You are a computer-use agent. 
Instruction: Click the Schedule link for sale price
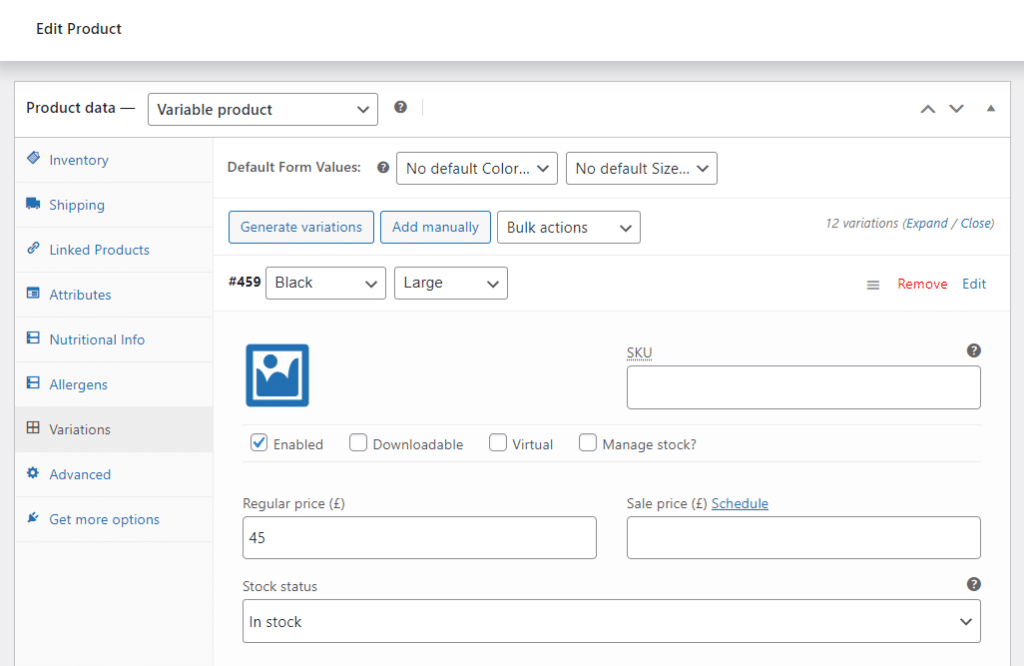point(740,503)
